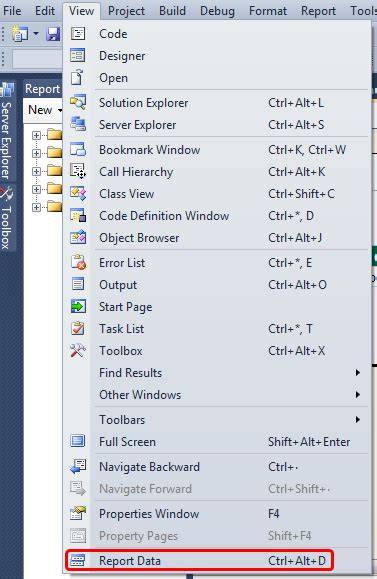Click the Error List icon
This screenshot has height=579, width=377.
point(78,263)
